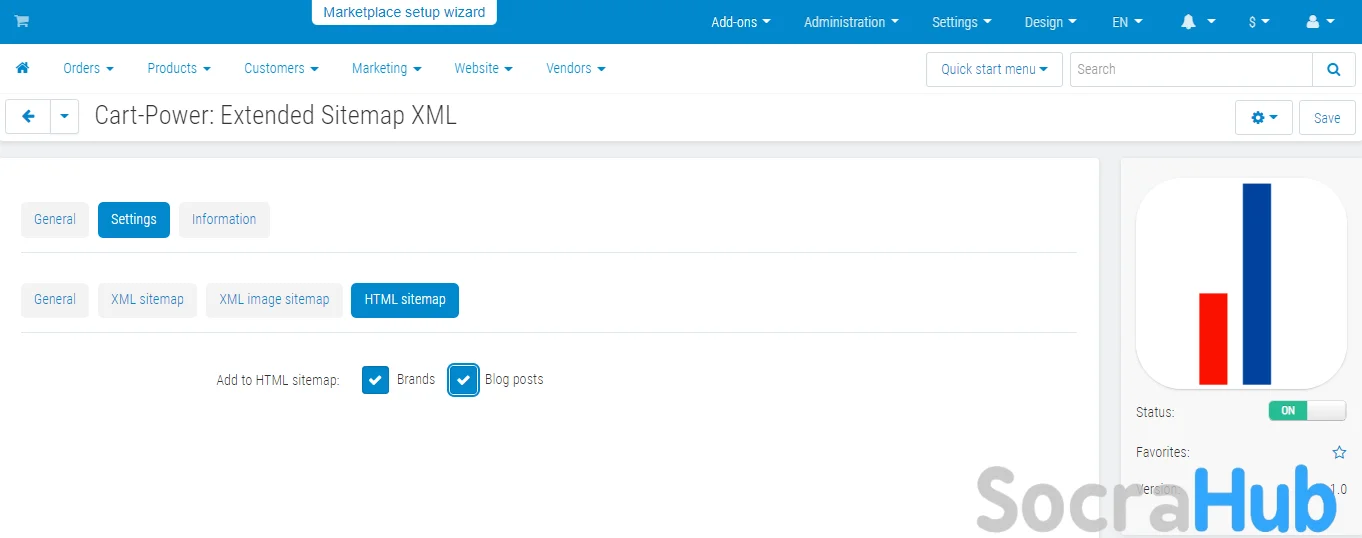Select the XML sitemap sub-tab
1362x538 pixels.
coord(147,300)
